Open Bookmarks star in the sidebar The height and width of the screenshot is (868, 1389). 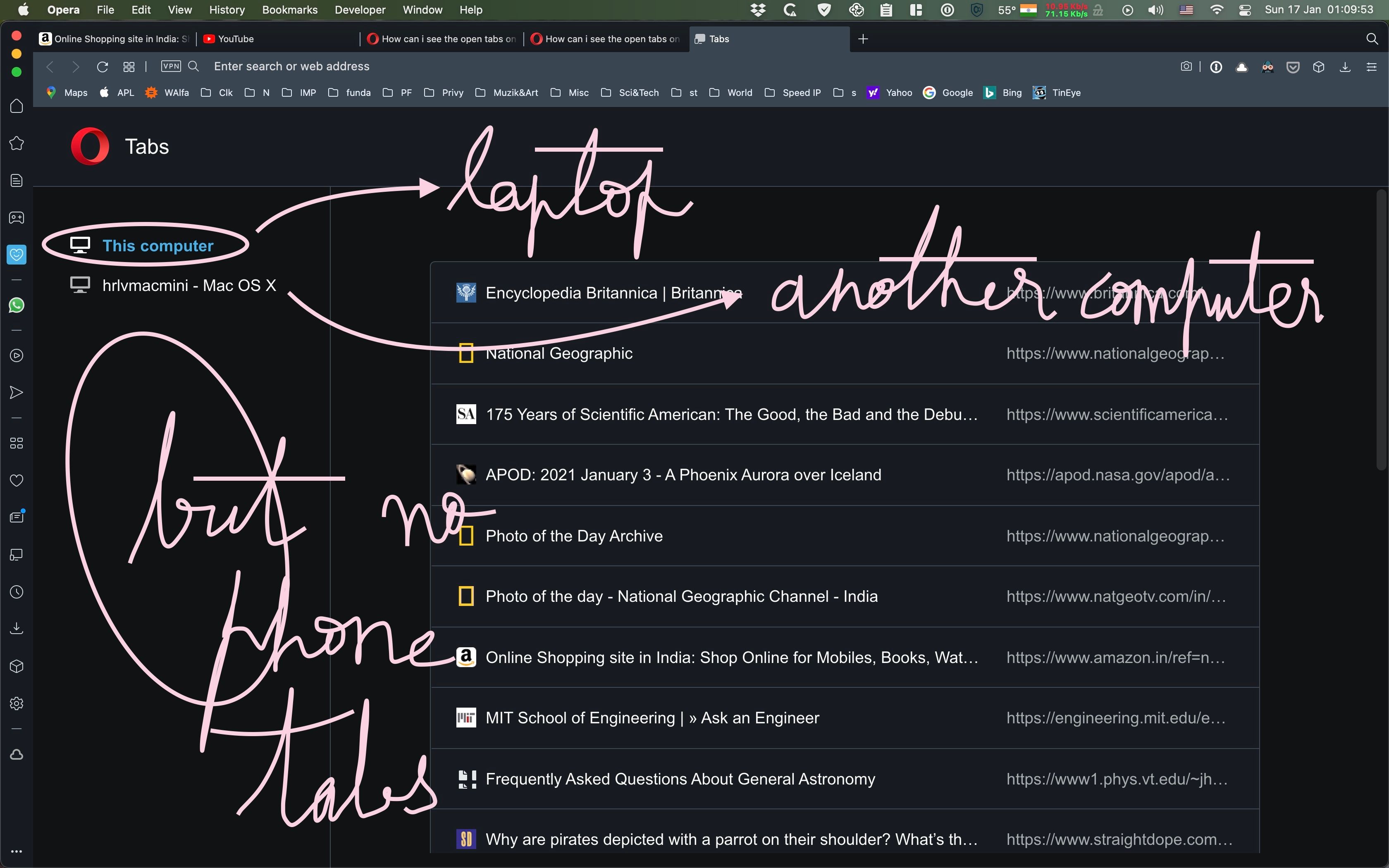pos(17,143)
